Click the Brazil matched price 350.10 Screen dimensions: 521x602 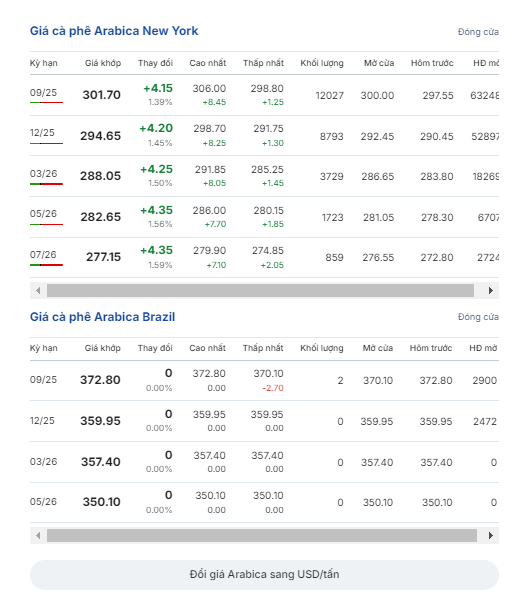tap(102, 502)
